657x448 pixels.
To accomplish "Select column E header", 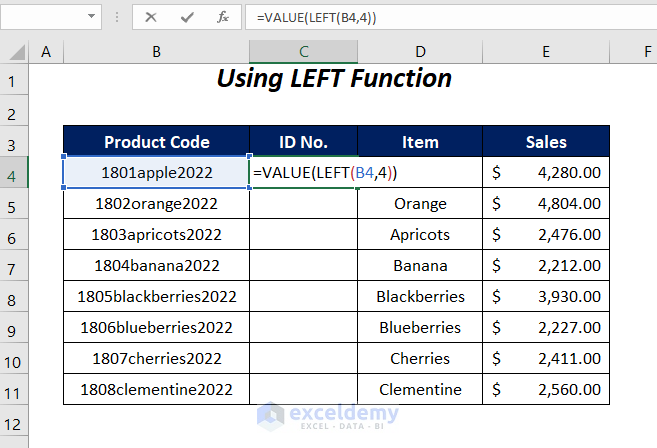I will coord(546,52).
